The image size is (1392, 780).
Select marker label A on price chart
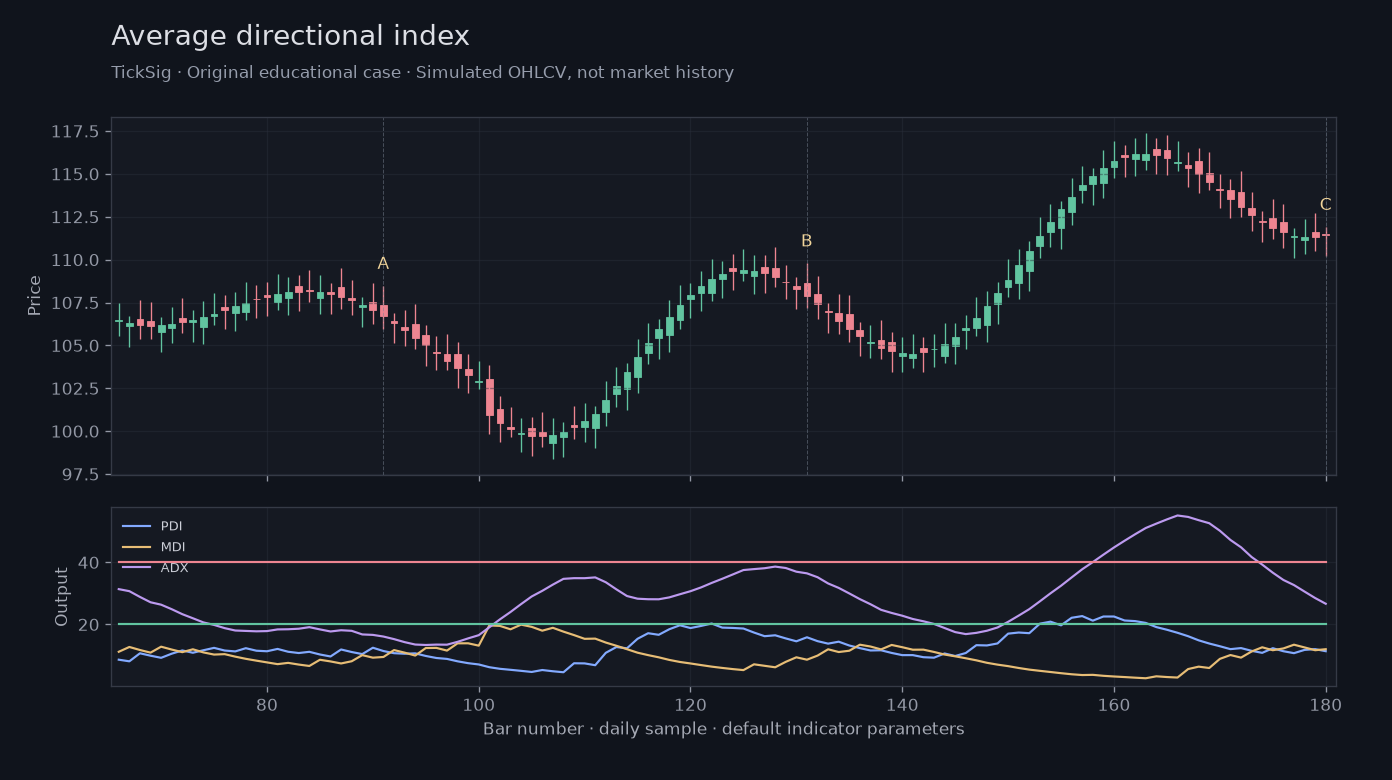point(383,264)
